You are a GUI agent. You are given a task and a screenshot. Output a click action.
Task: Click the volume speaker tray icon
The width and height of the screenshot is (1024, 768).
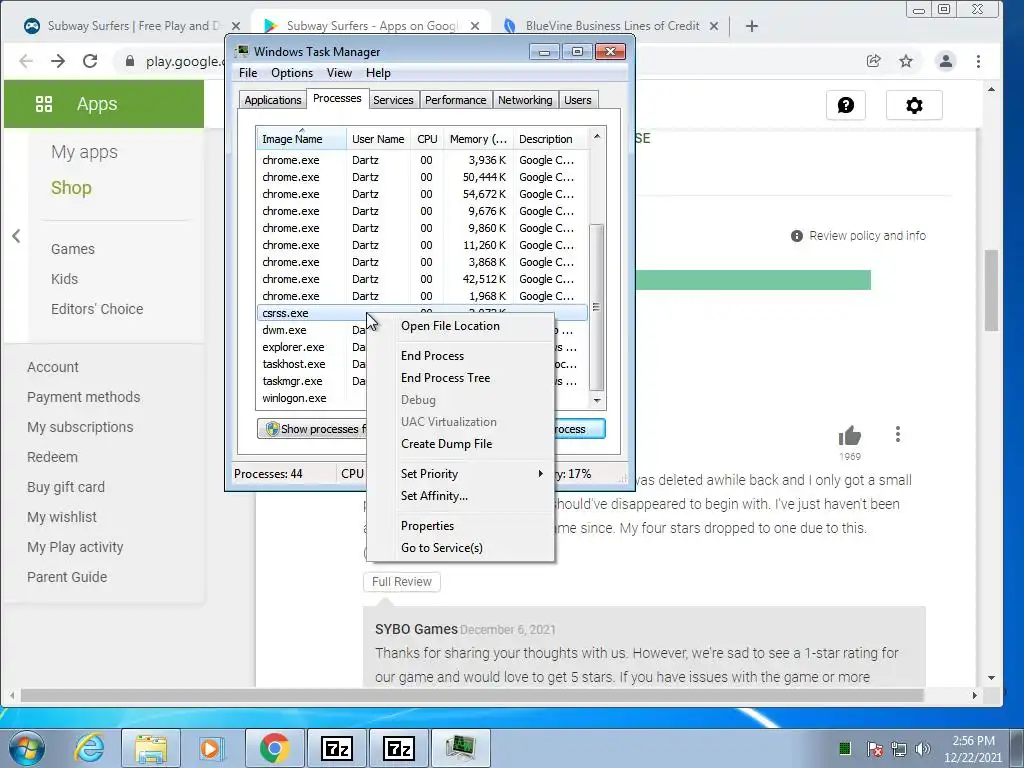(923, 749)
